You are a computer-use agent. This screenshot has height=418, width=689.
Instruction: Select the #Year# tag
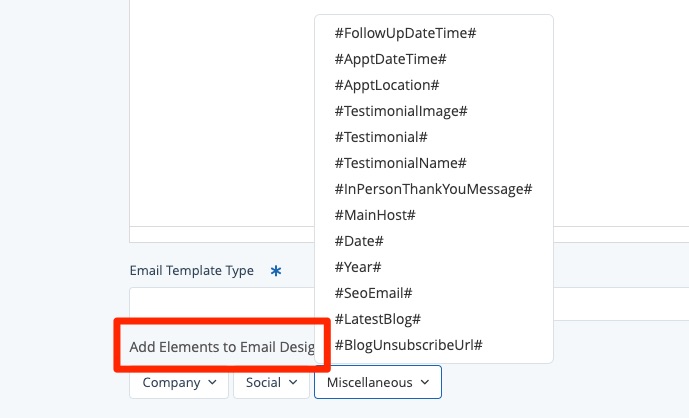coord(357,267)
